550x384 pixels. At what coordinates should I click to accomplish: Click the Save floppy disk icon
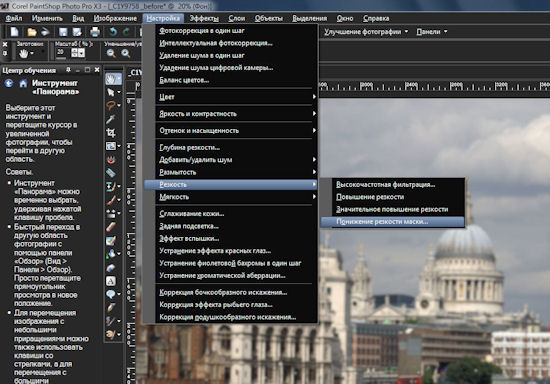pyautogui.click(x=63, y=32)
